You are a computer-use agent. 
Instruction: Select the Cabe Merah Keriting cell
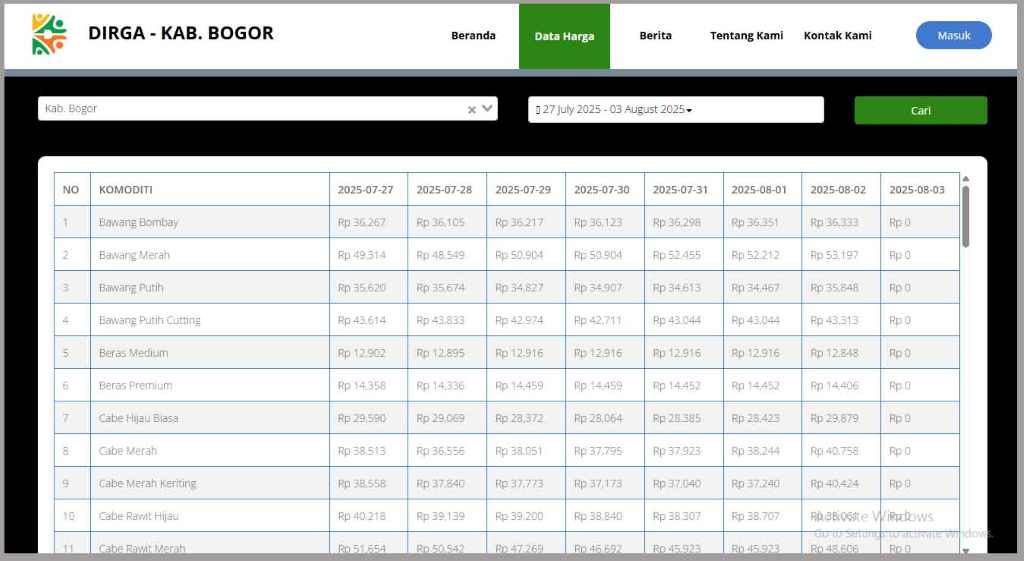pos(210,483)
